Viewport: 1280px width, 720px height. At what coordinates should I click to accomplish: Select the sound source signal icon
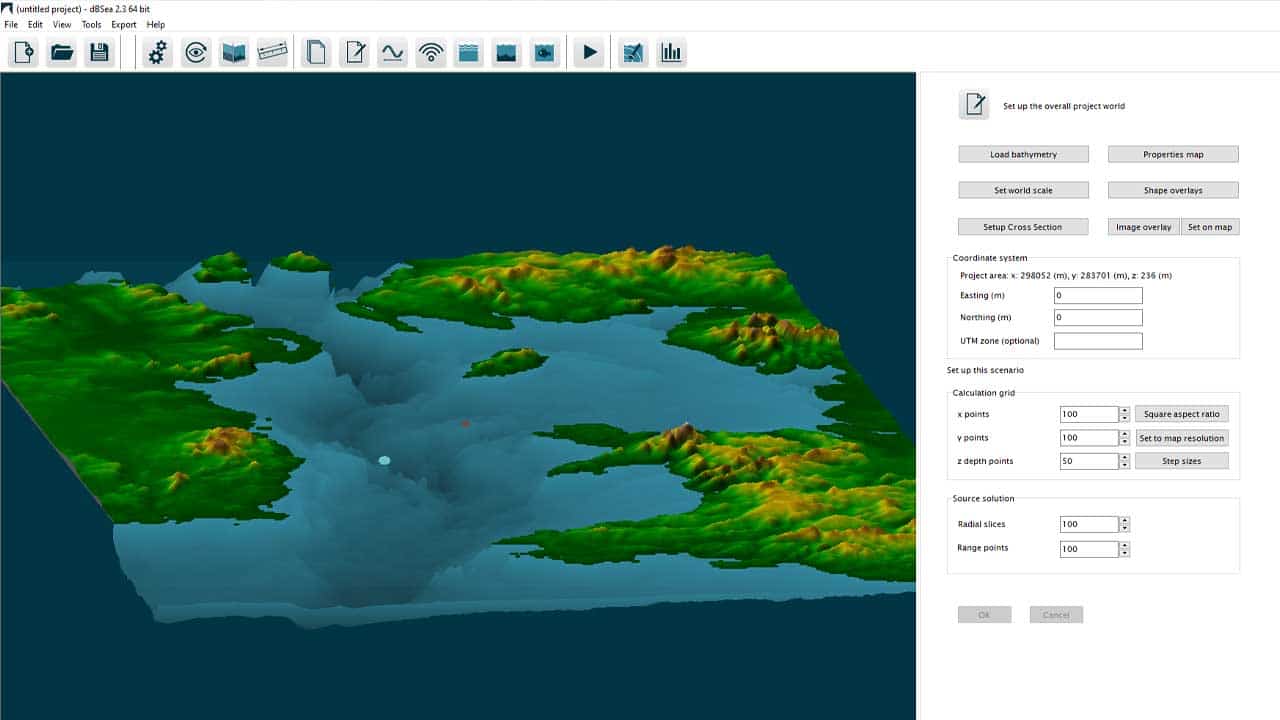click(x=431, y=53)
